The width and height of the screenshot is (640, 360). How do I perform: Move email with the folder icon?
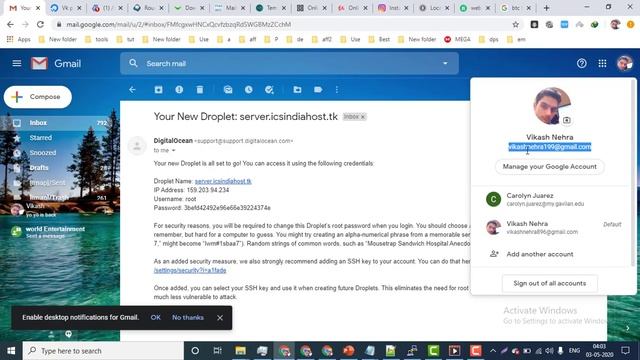click(297, 90)
